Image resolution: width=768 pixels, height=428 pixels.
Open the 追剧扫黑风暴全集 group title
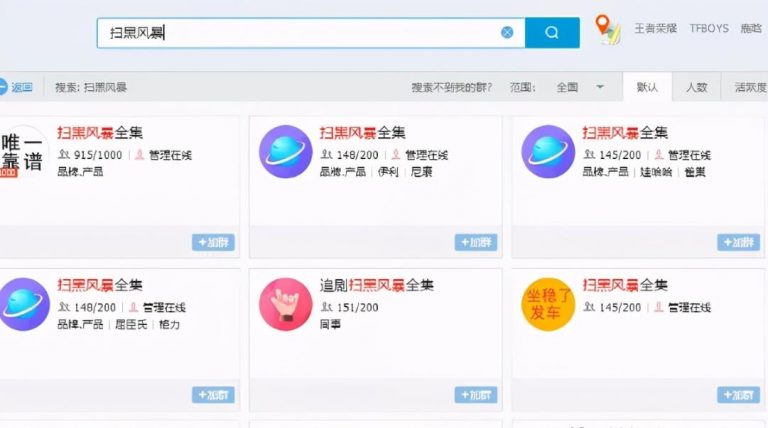(x=376, y=286)
